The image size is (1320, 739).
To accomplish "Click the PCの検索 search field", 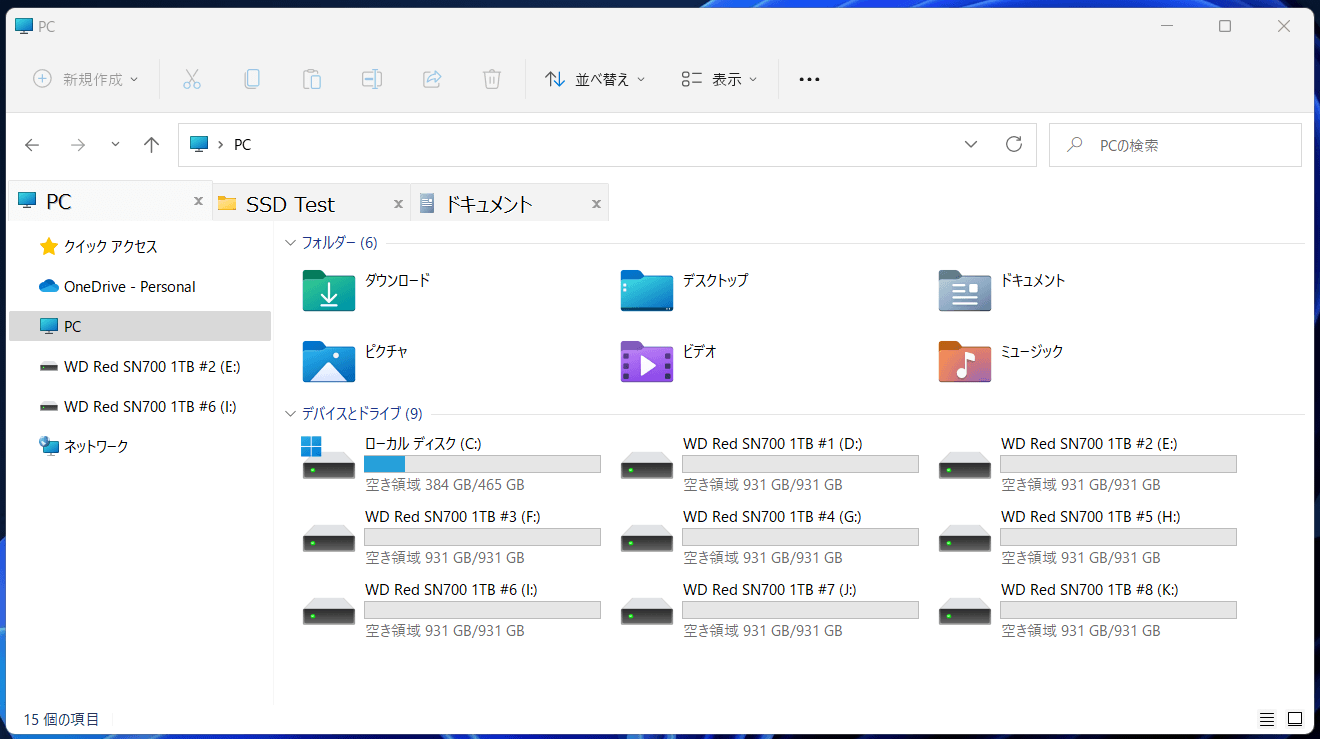I will (x=1175, y=145).
